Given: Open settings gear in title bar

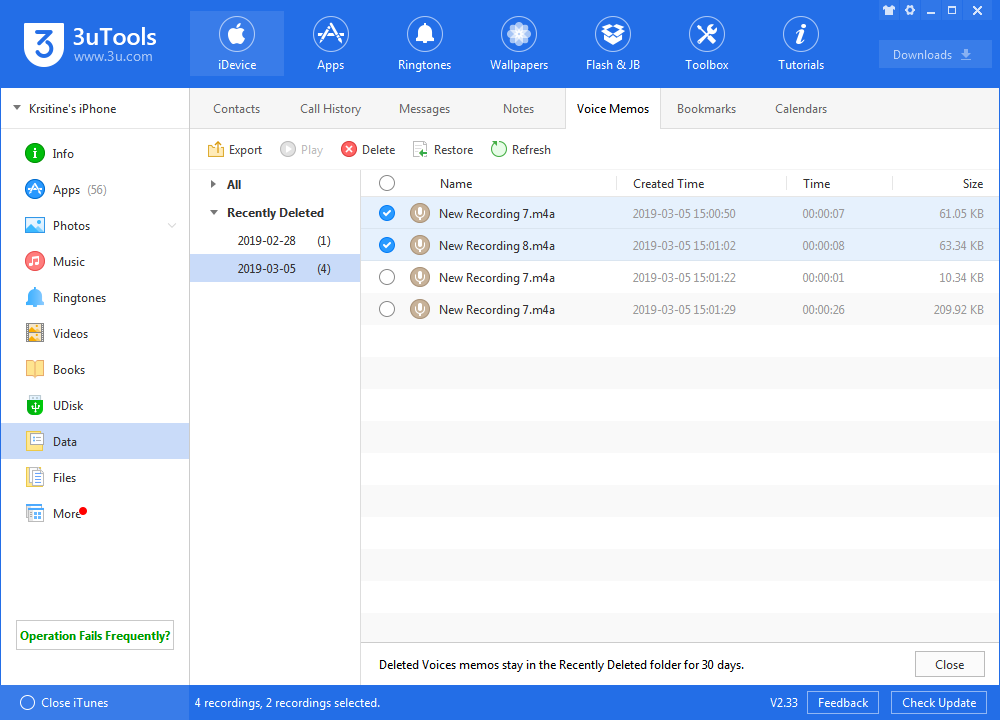Looking at the screenshot, I should 910,10.
